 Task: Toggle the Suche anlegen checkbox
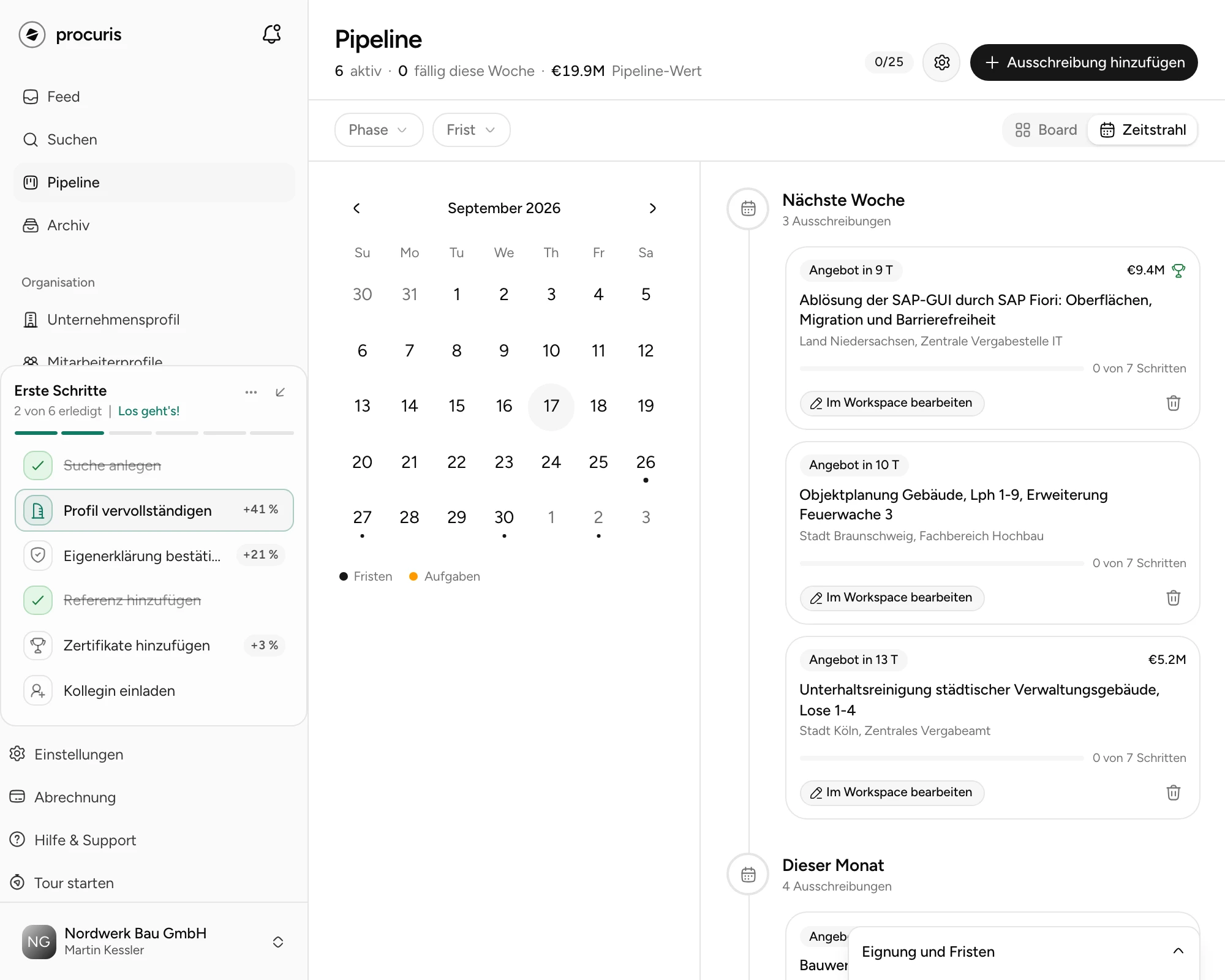click(38, 466)
